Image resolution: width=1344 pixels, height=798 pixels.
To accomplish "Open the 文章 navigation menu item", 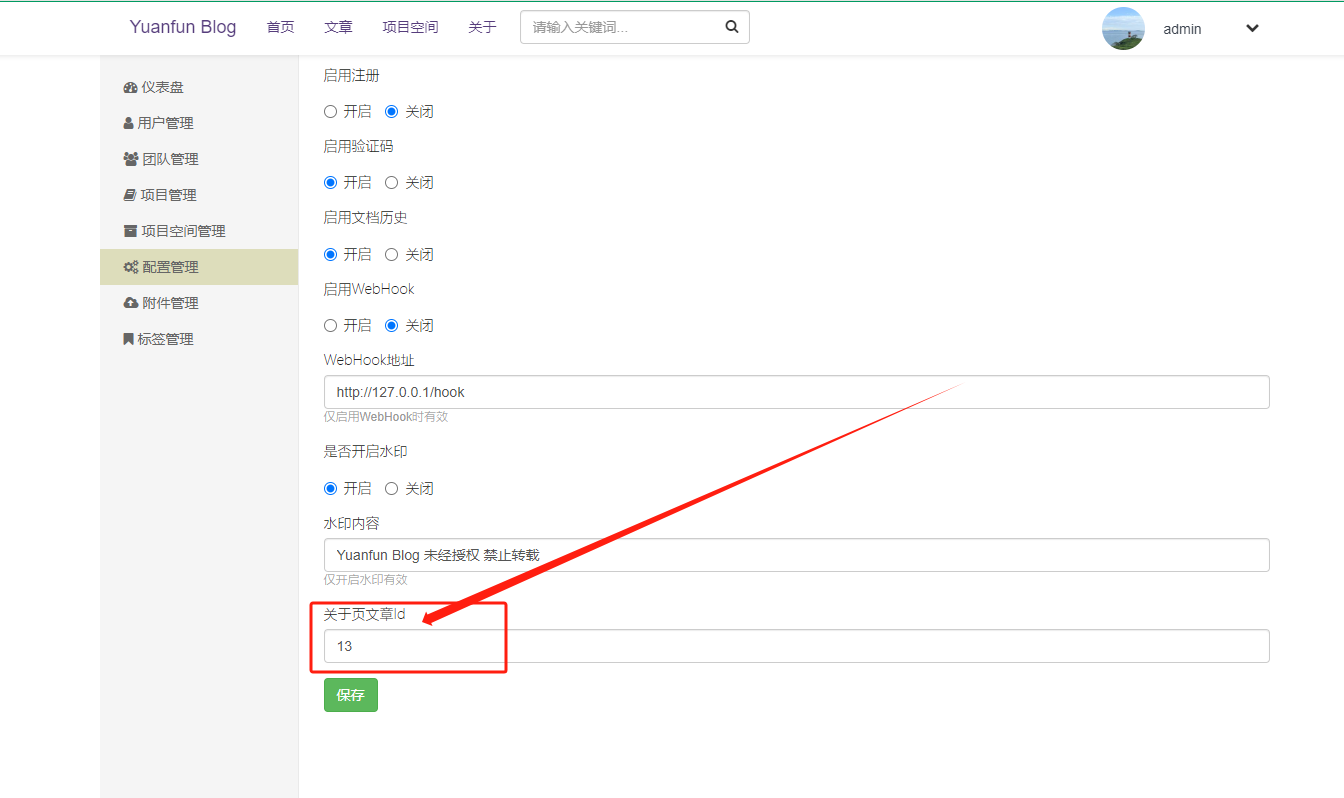I will [x=338, y=27].
